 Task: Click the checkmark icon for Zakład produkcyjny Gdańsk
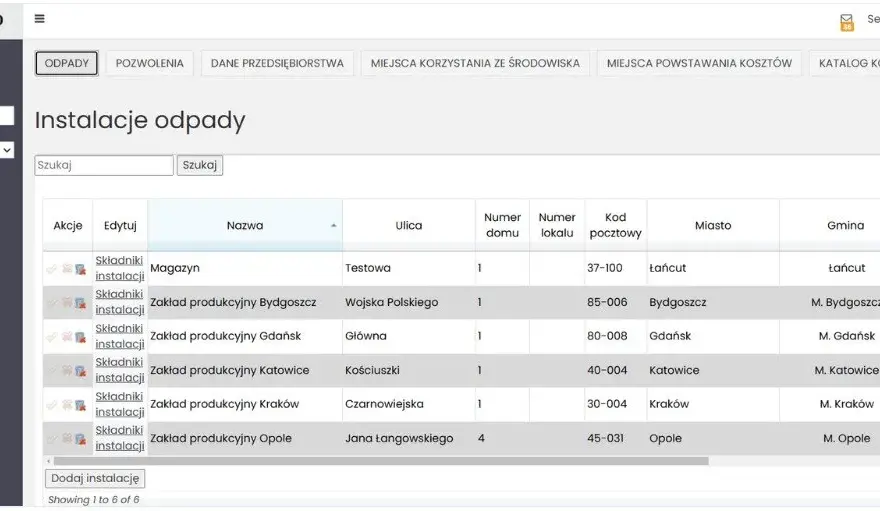pyautogui.click(x=52, y=337)
